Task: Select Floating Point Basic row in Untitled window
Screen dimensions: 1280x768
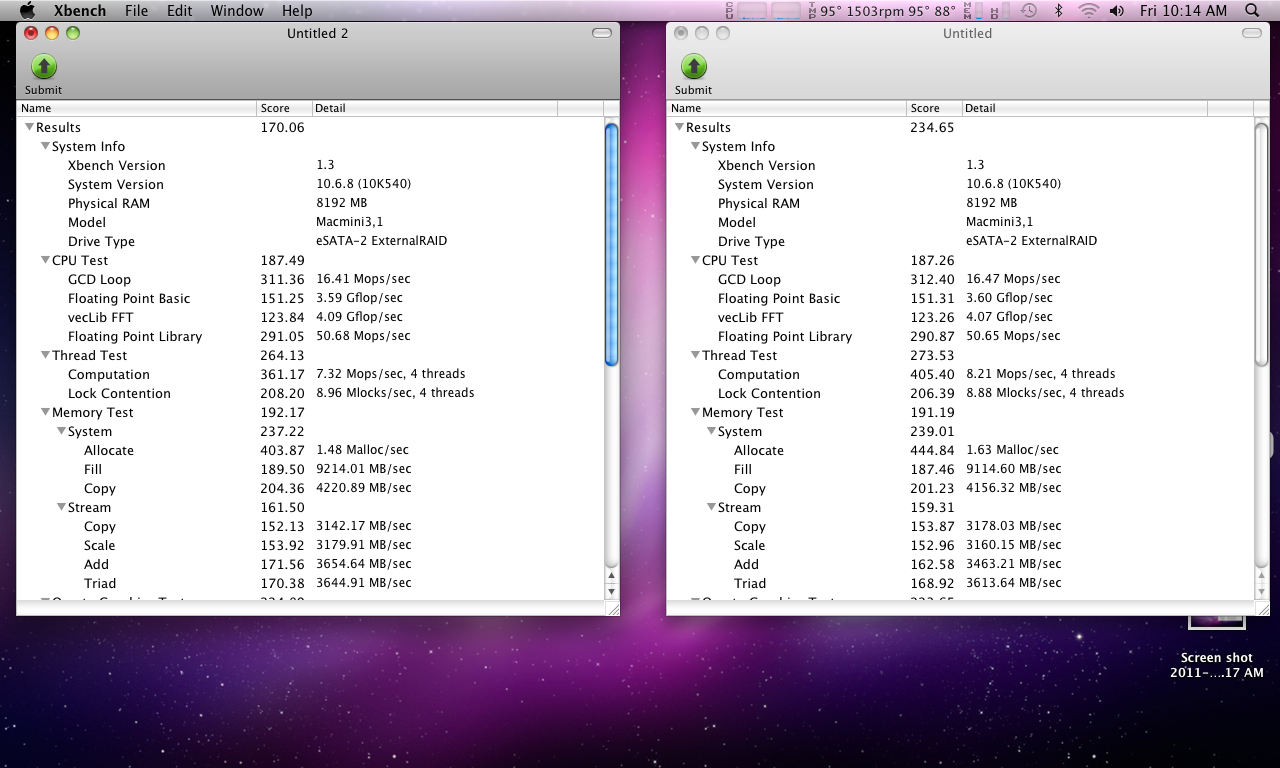Action: click(x=961, y=298)
